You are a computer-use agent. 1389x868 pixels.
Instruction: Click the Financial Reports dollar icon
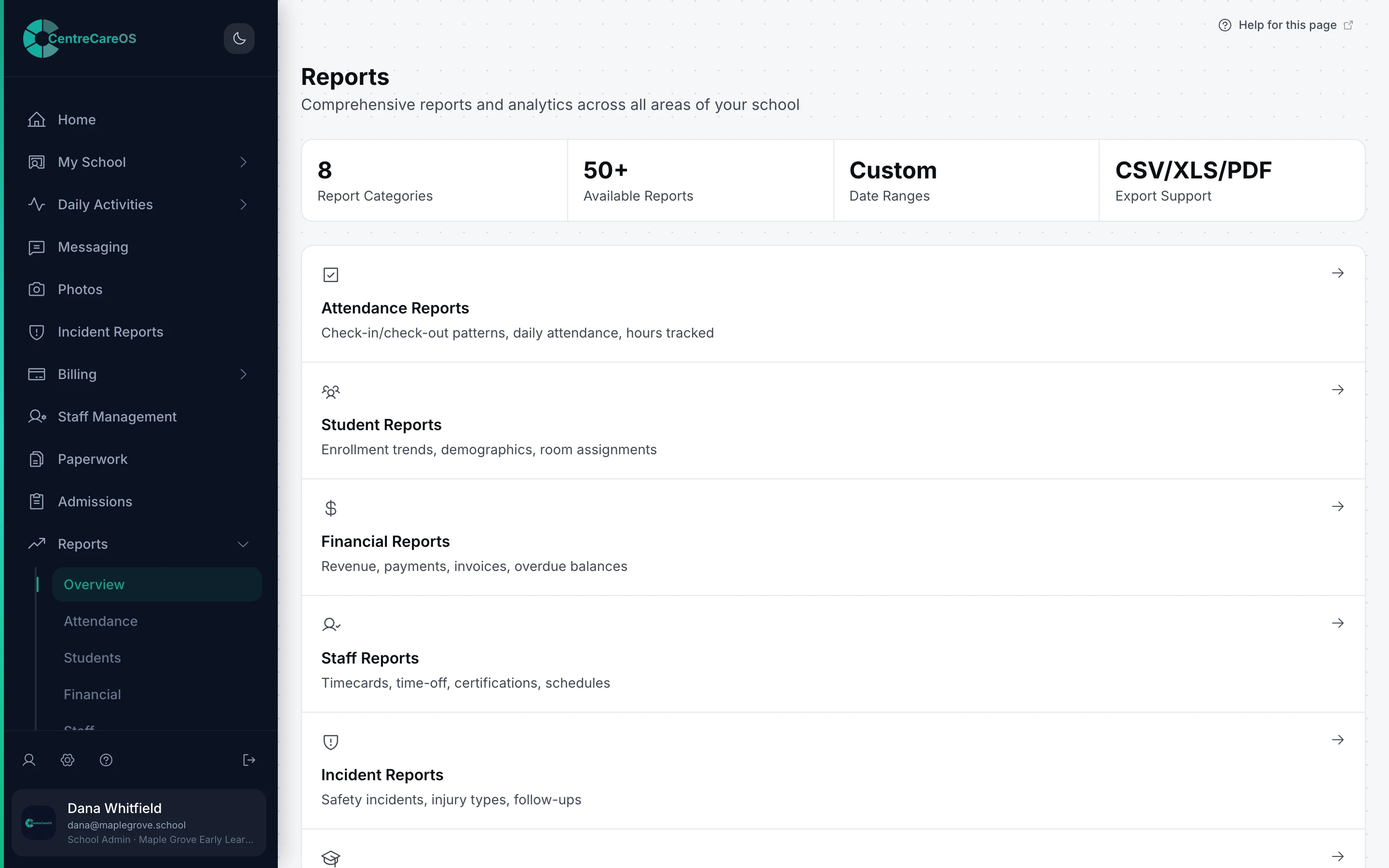click(330, 508)
